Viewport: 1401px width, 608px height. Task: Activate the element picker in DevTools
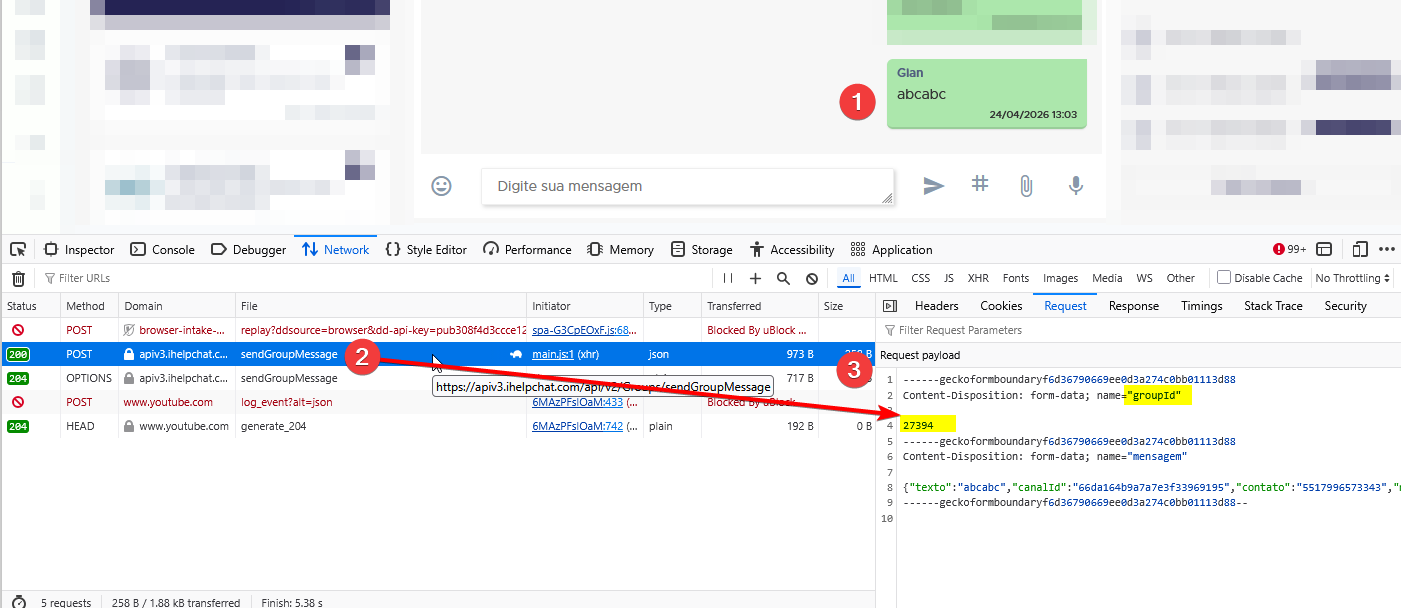[x=19, y=249]
